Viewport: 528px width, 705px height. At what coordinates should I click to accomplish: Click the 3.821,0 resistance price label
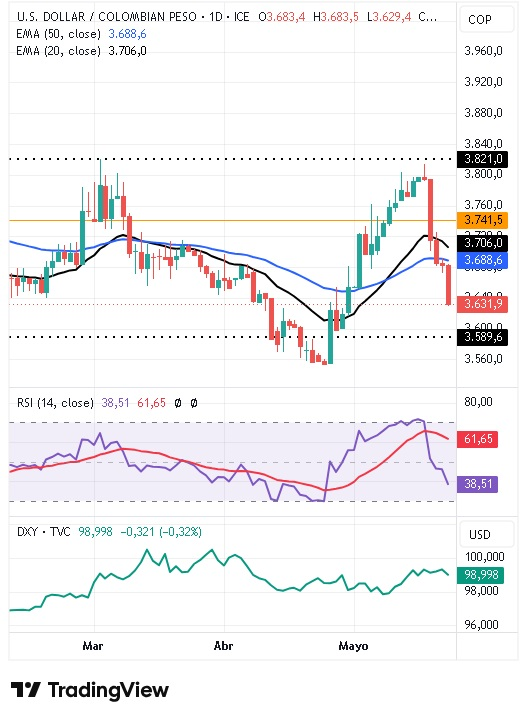(482, 159)
